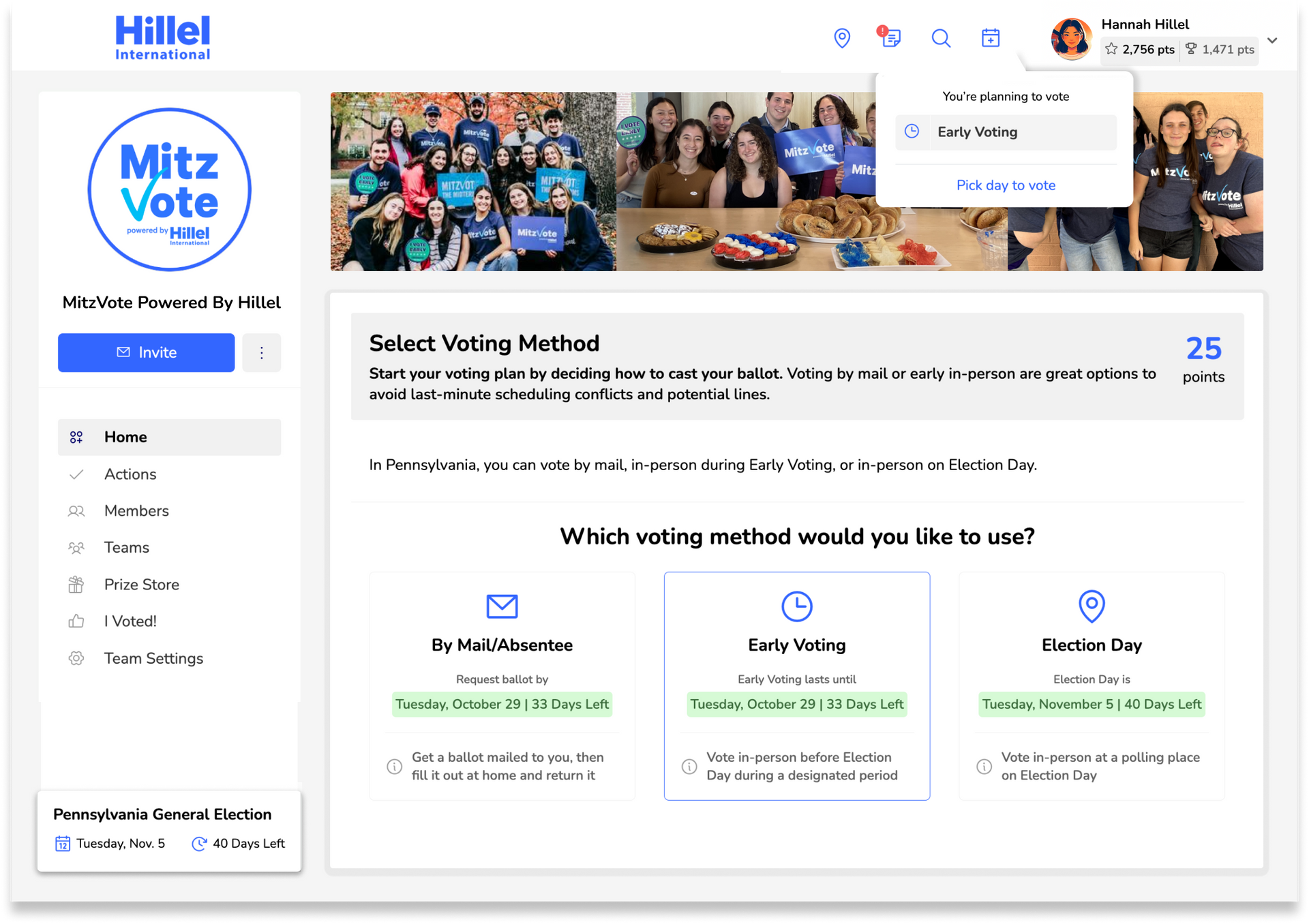Click info icon on Election Day card
Viewport: 1309px width, 924px height.
(x=984, y=767)
